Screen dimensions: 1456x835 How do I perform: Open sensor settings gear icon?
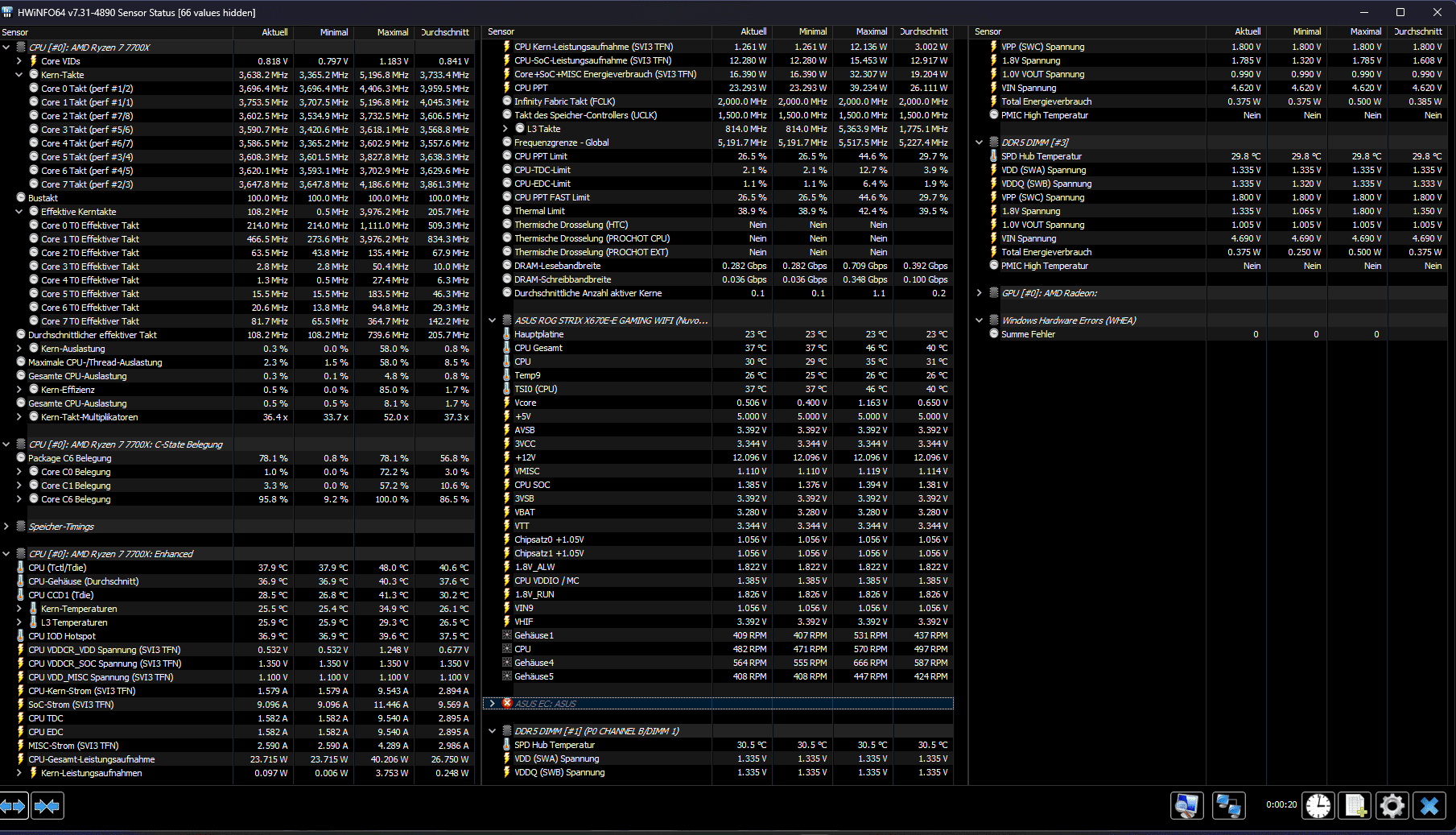pyautogui.click(x=1392, y=805)
